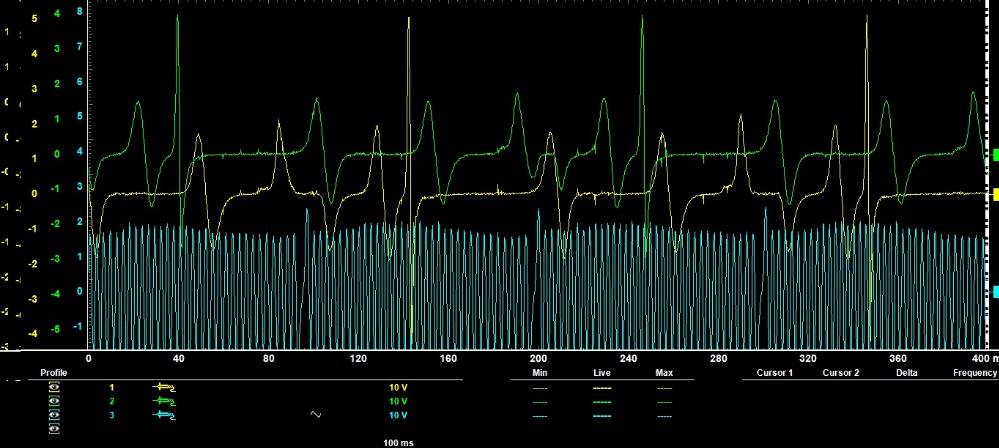
Task: Click the cyan channel 3 zero-level marker
Action: (x=995, y=292)
